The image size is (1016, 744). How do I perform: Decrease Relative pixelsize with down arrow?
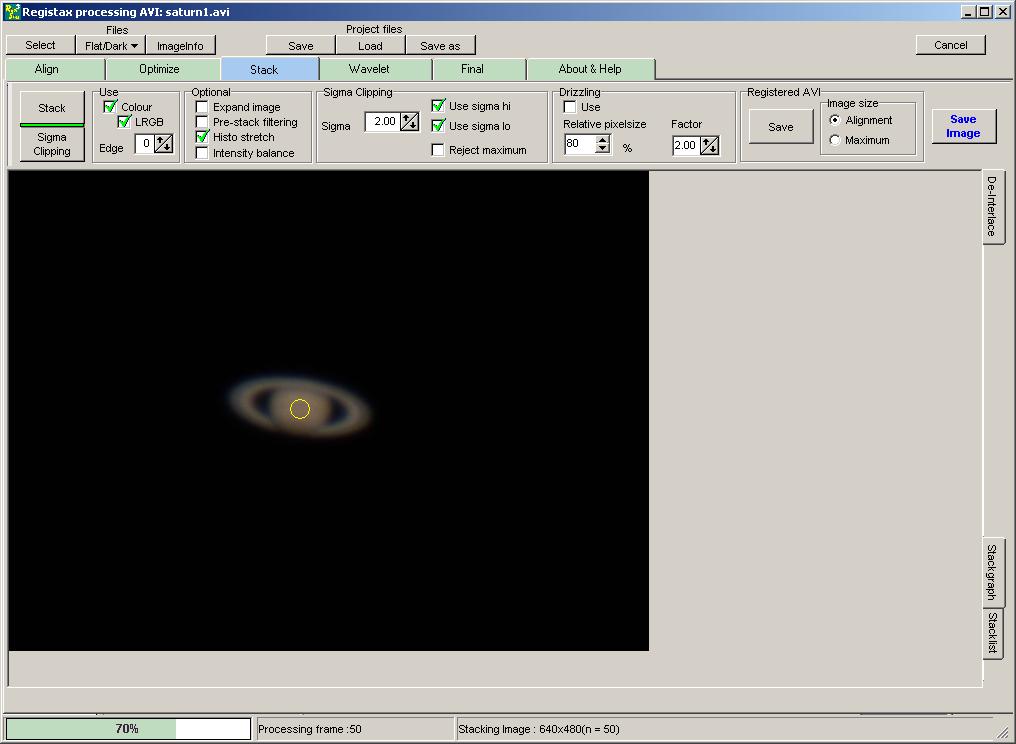coord(603,148)
